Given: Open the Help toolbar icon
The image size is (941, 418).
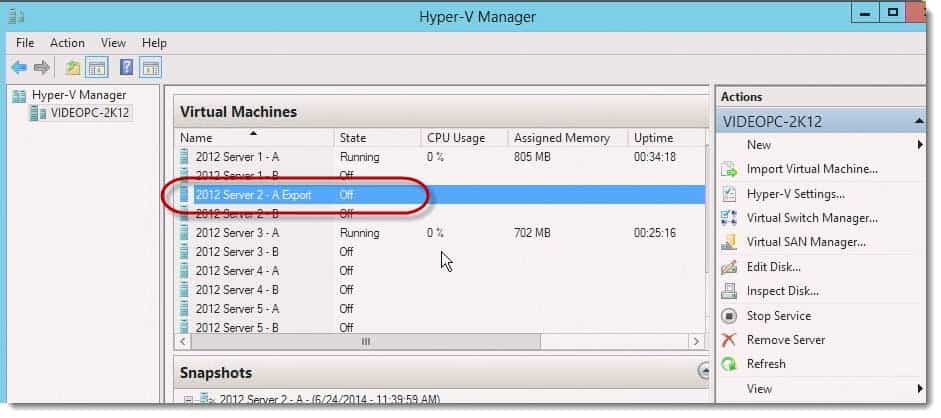Looking at the screenshot, I should 127,67.
